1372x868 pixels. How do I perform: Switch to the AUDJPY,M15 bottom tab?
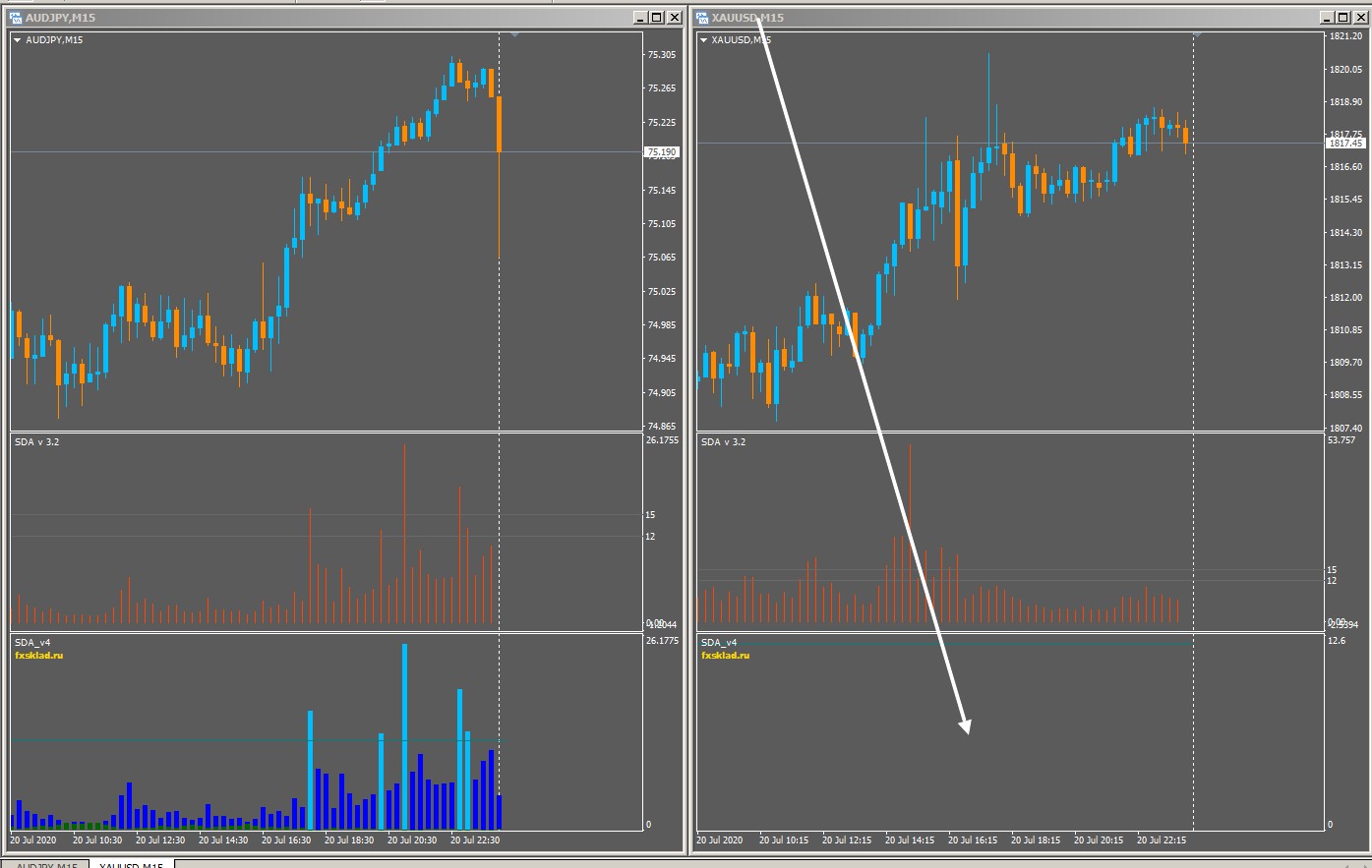[46, 864]
